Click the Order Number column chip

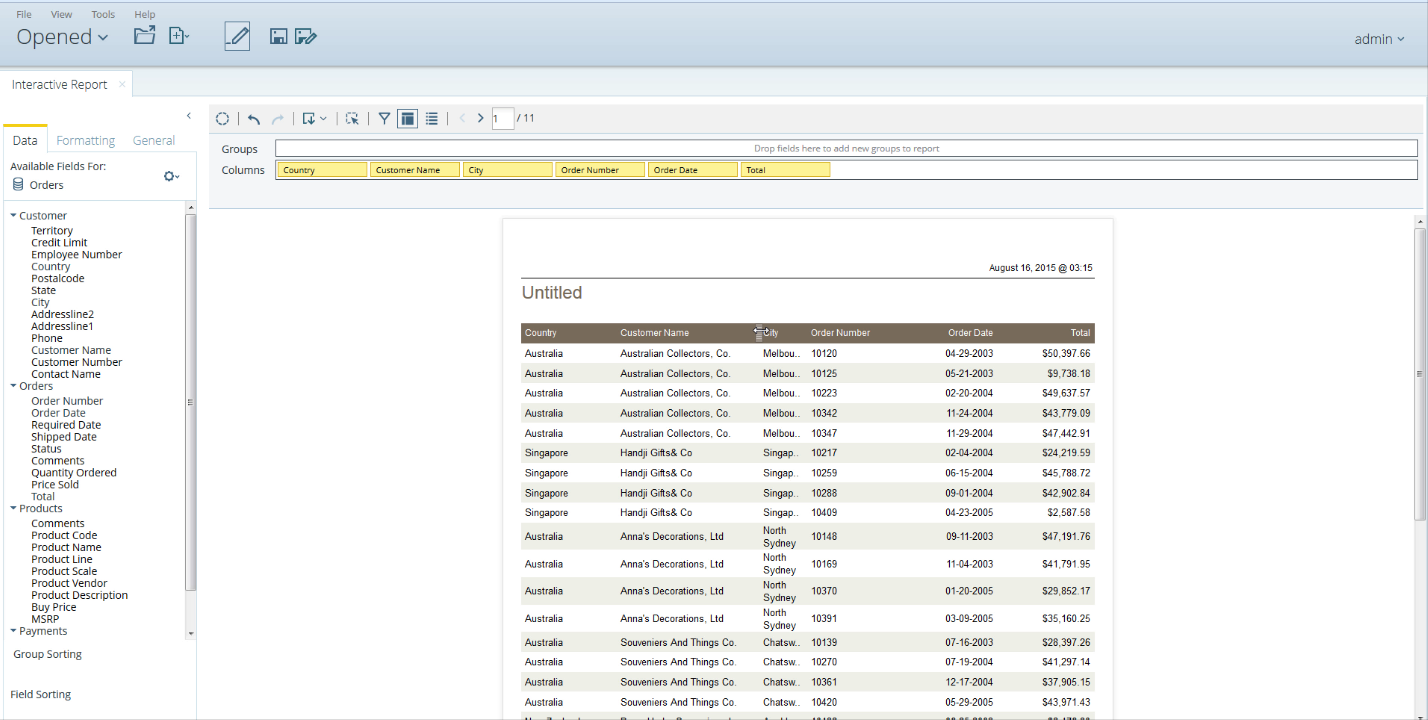click(x=600, y=170)
